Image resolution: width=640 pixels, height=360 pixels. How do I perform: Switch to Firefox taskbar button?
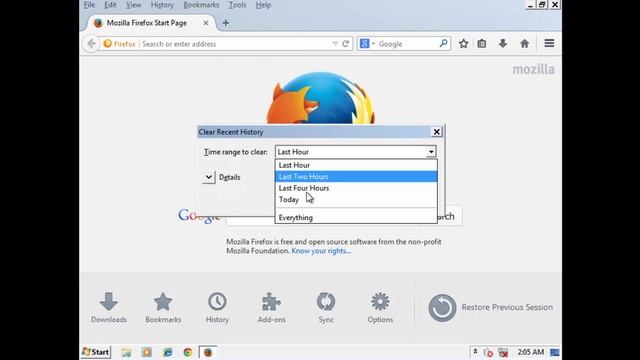point(208,352)
